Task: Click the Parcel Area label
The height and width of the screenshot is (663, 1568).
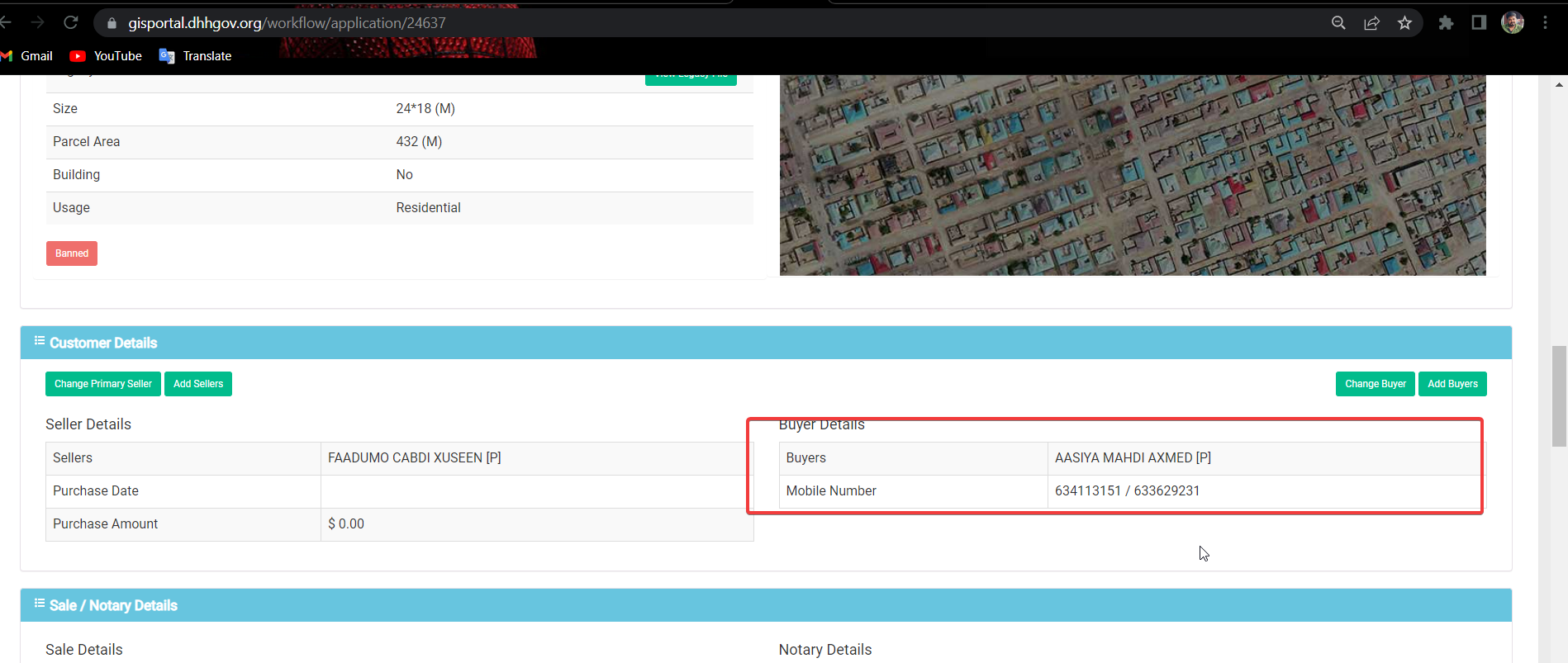Action: tap(87, 142)
